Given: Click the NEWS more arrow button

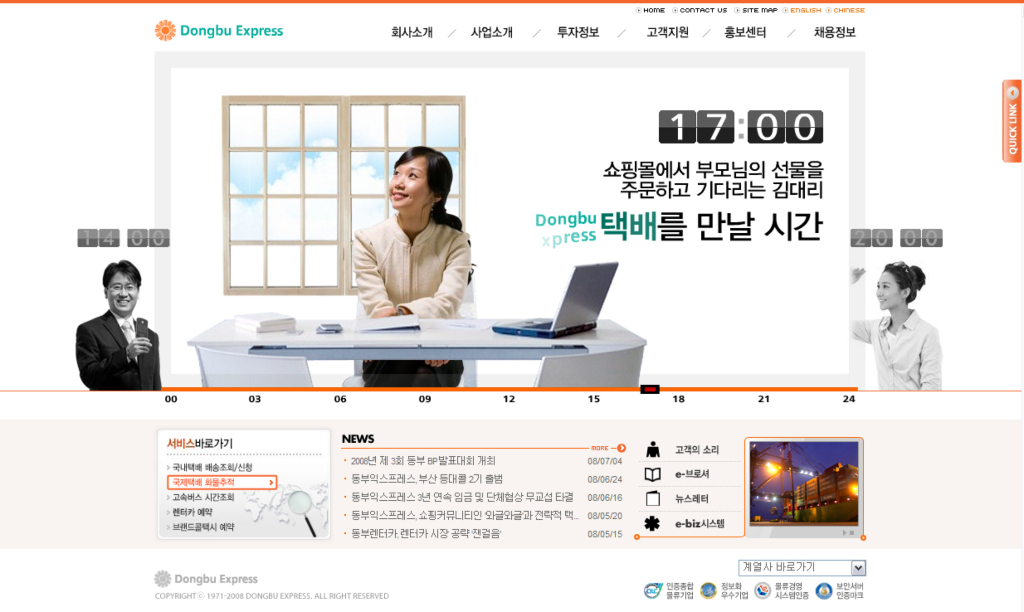Looking at the screenshot, I should [x=621, y=448].
